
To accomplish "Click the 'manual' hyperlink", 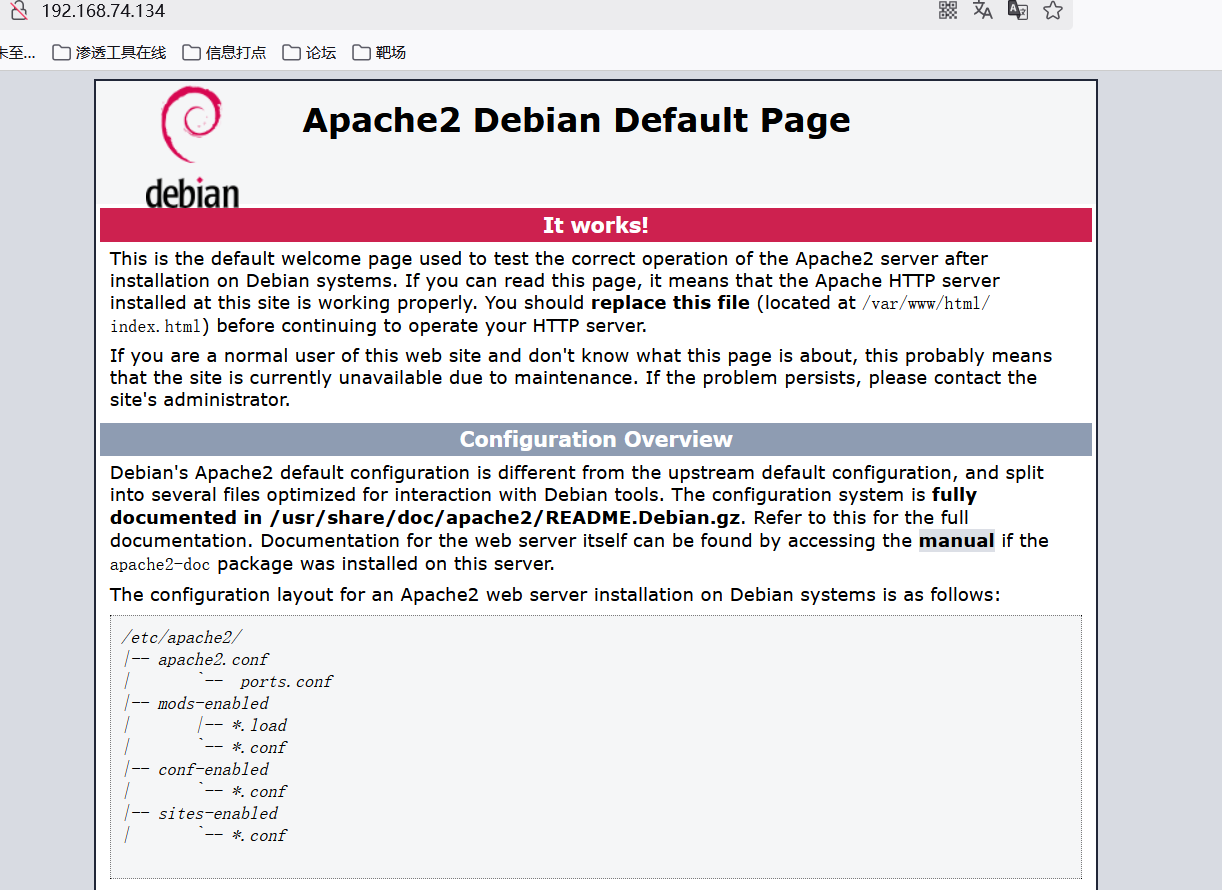I will [x=956, y=541].
